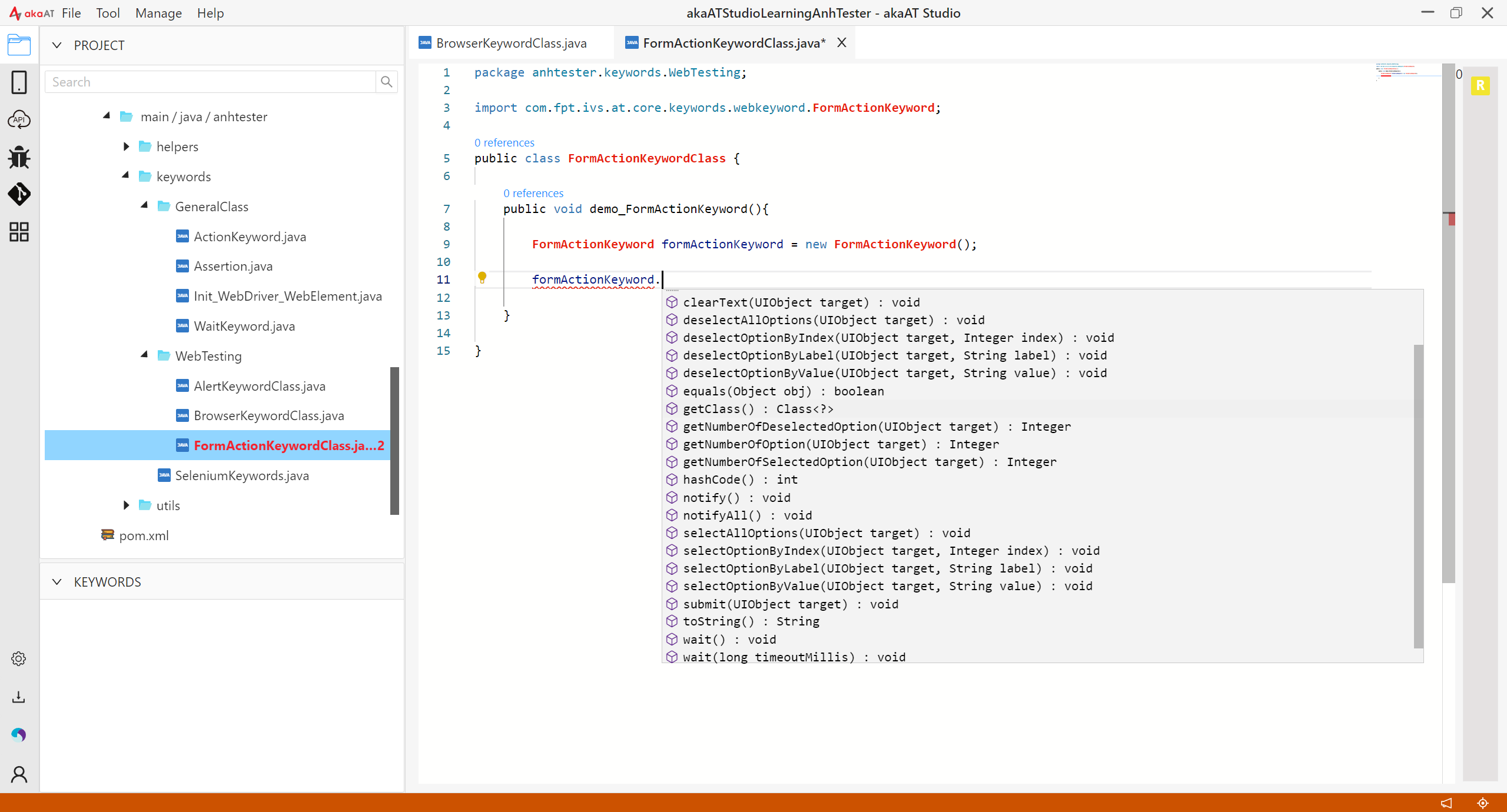Open the grid extensions icon

tap(19, 232)
